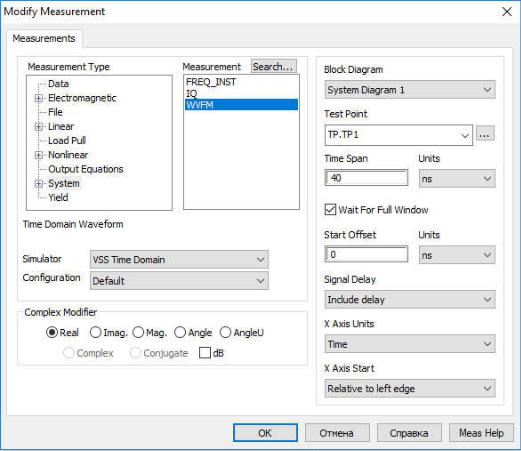Close the Modify Measurement dialog

click(x=507, y=12)
